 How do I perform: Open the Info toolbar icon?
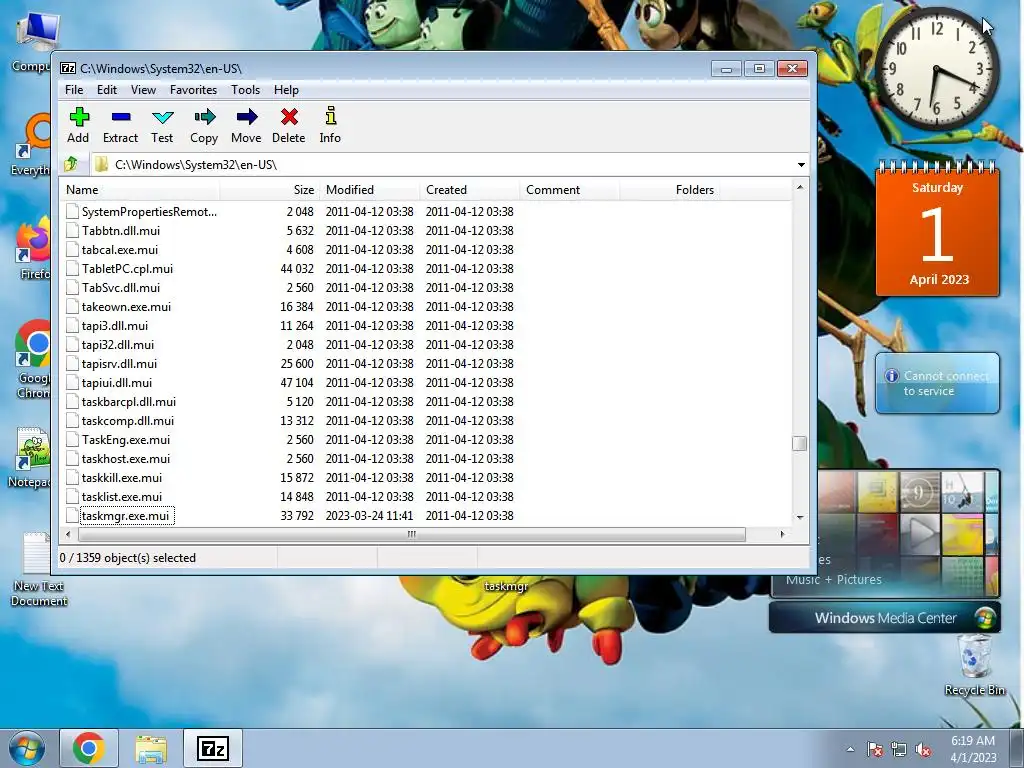coord(330,116)
